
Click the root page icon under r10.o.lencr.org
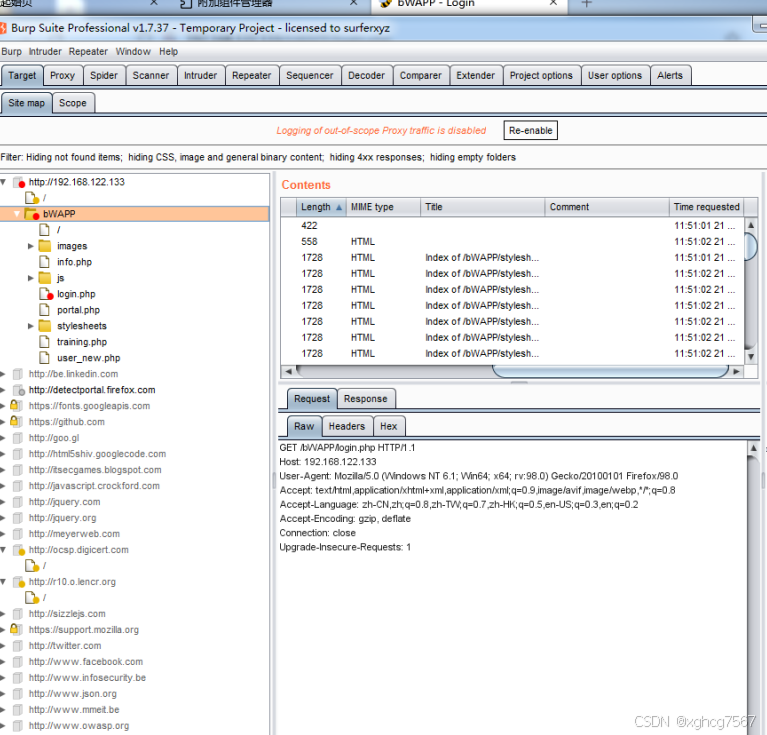click(x=32, y=598)
